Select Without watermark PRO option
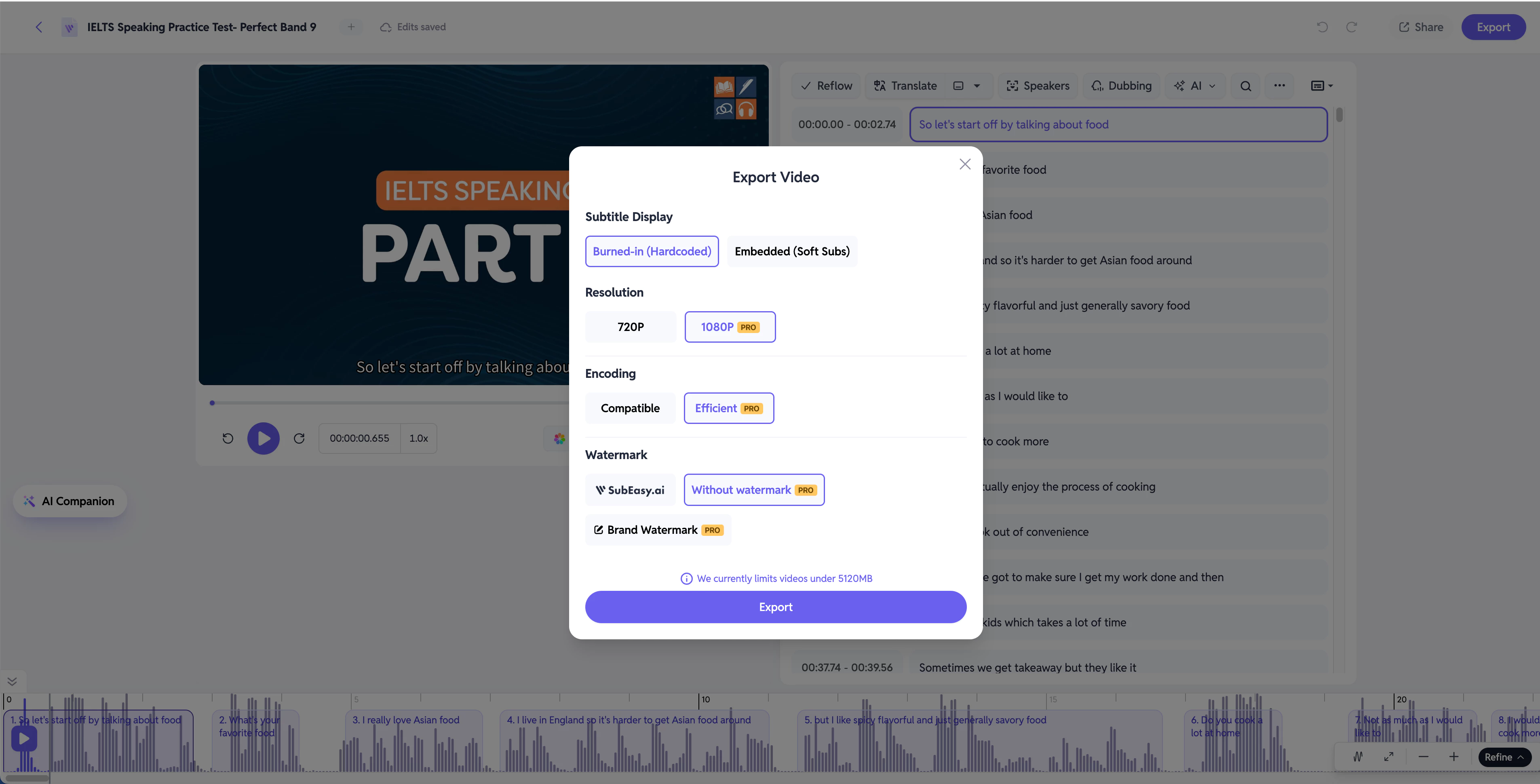 click(754, 490)
